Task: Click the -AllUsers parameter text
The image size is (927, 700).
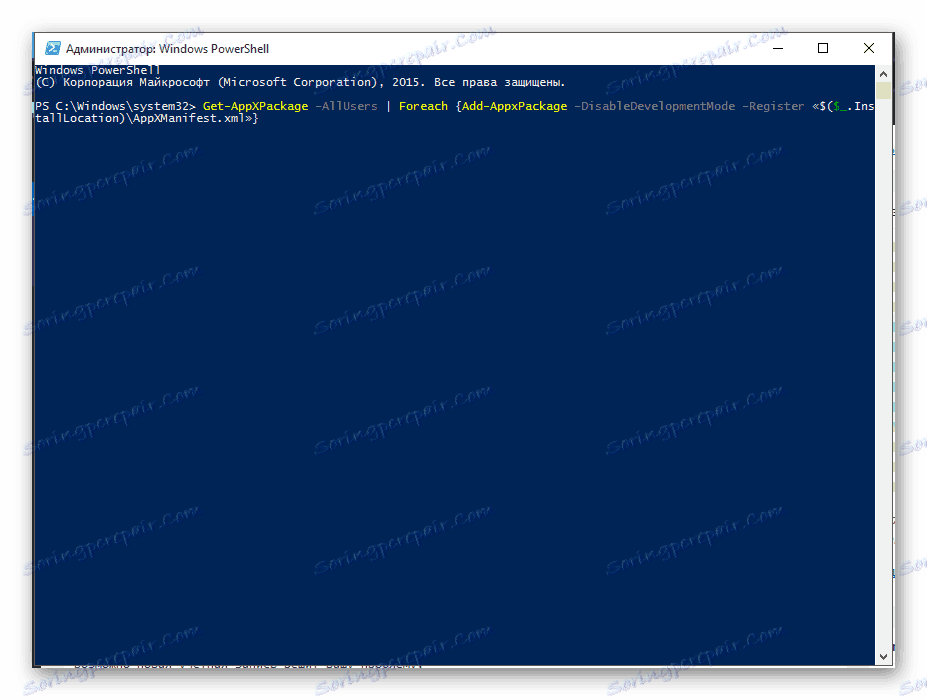Action: coord(346,106)
